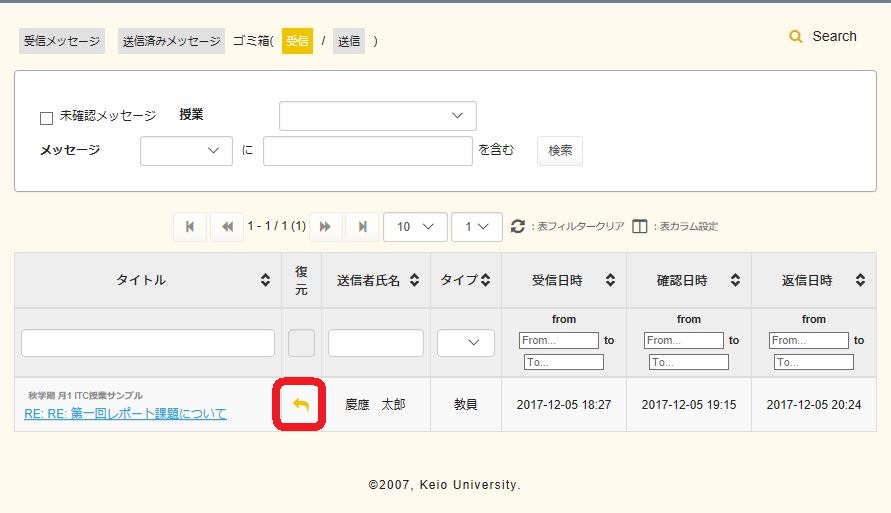Viewport: 891px width, 513px height.
Task: Clear table filters with refresh icon
Action: point(517,227)
